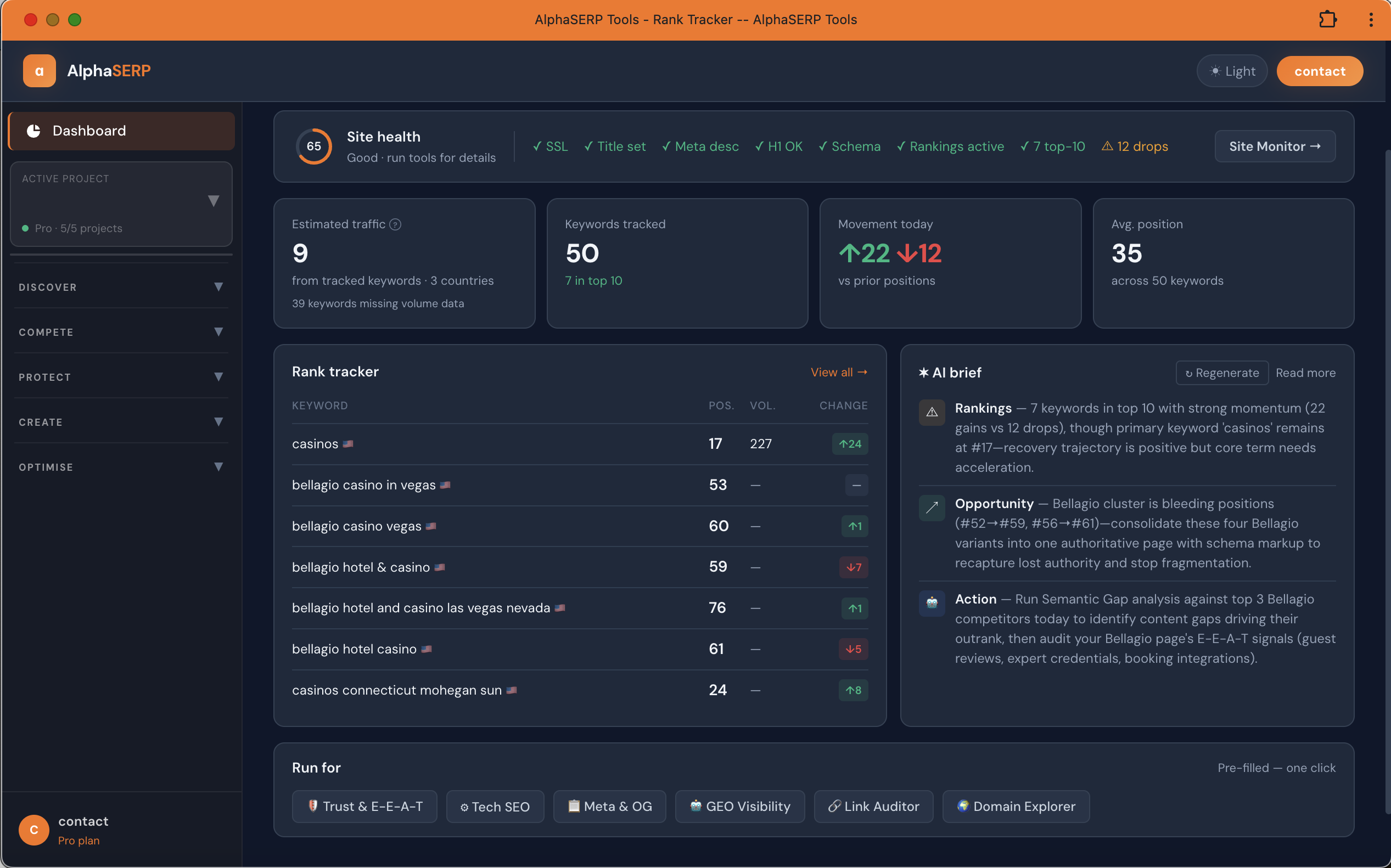The height and width of the screenshot is (868, 1391).
Task: Click "bellagio casino in vegas" keyword
Action: [363, 485]
